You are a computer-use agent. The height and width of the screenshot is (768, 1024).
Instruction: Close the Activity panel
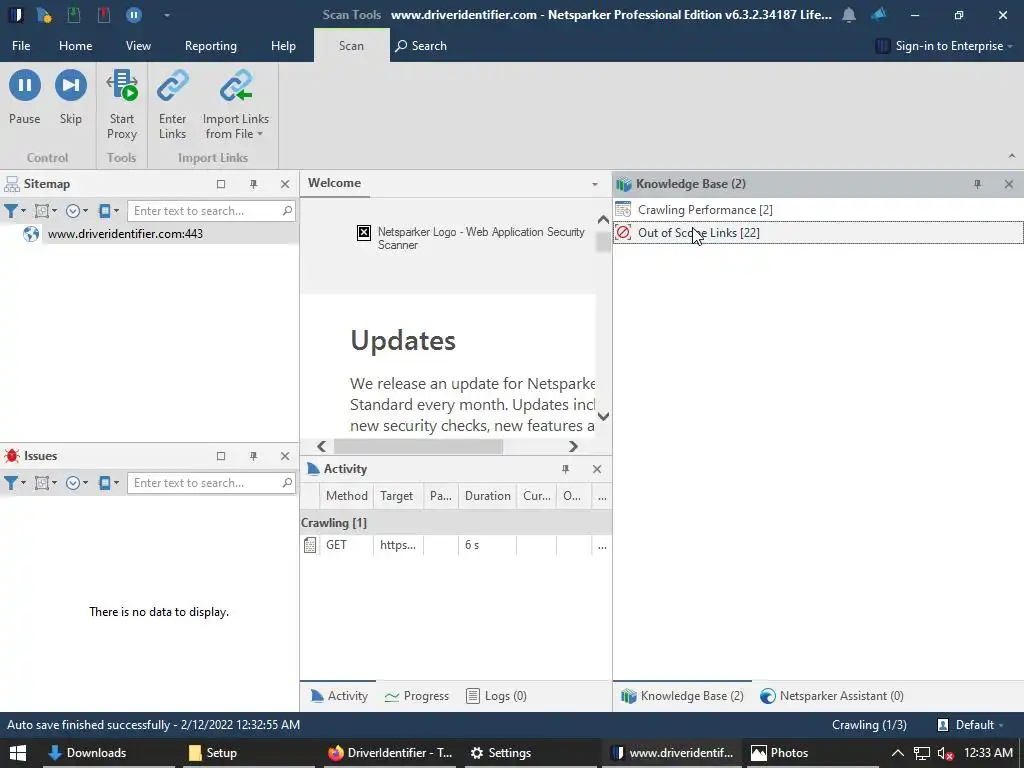597,469
